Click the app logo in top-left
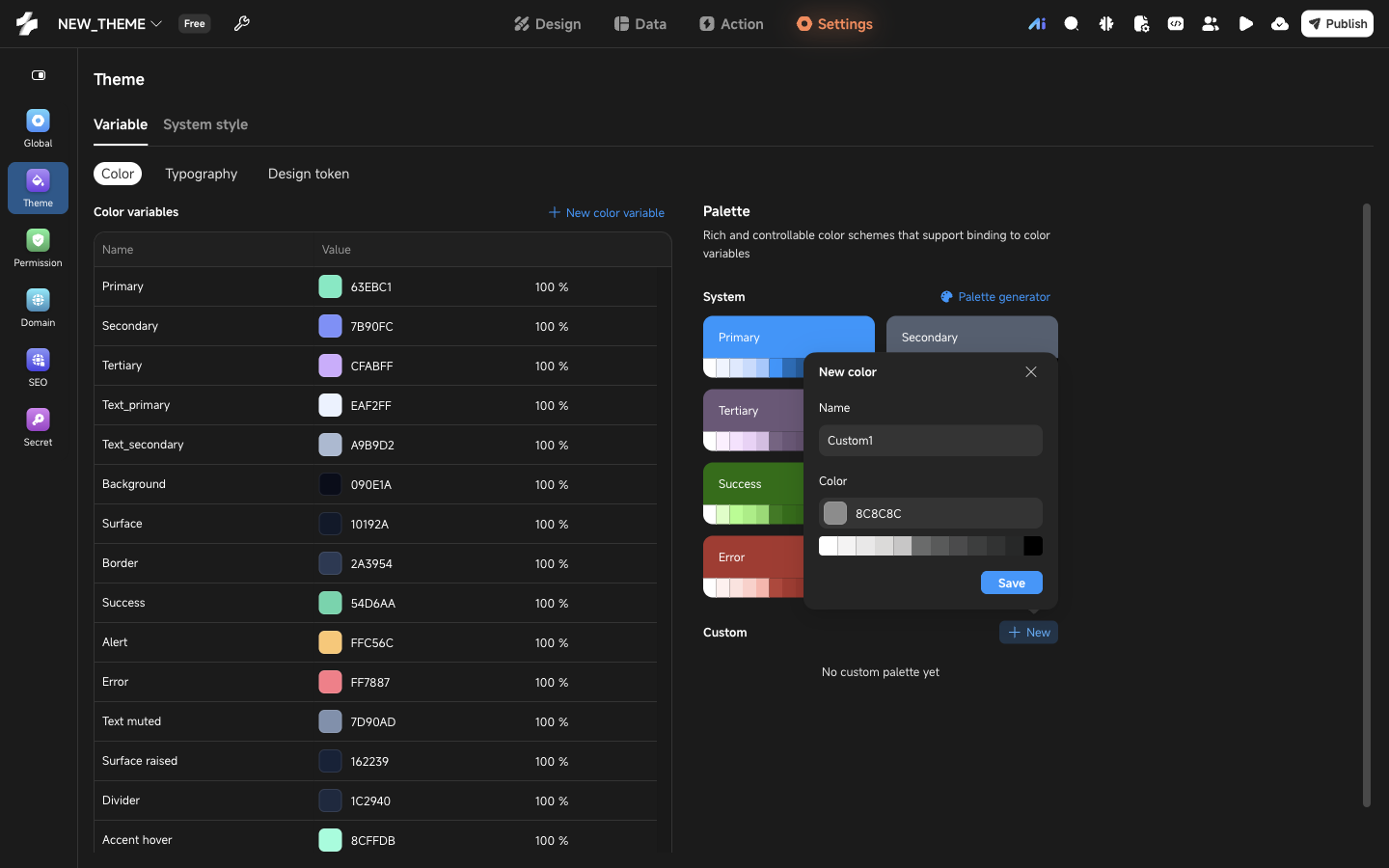Viewport: 1389px width, 868px height. (x=27, y=24)
